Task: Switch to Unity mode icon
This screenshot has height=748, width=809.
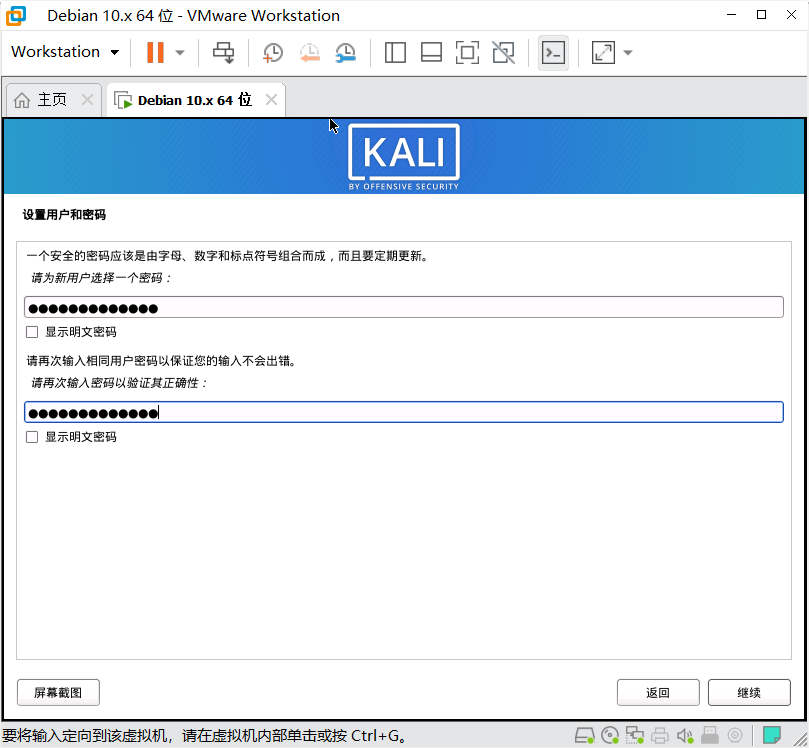Action: pos(504,53)
